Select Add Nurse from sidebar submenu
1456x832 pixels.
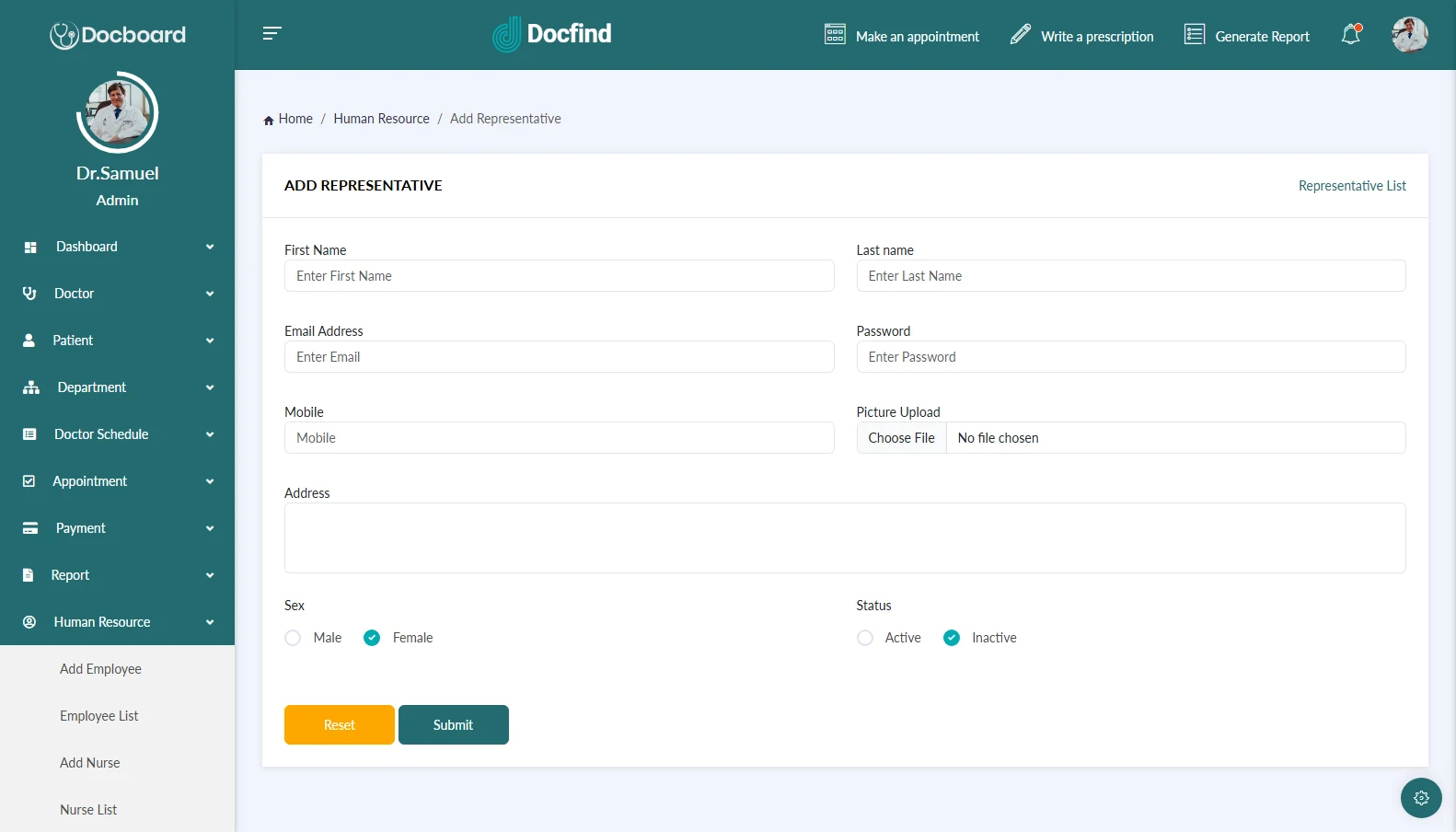point(90,763)
